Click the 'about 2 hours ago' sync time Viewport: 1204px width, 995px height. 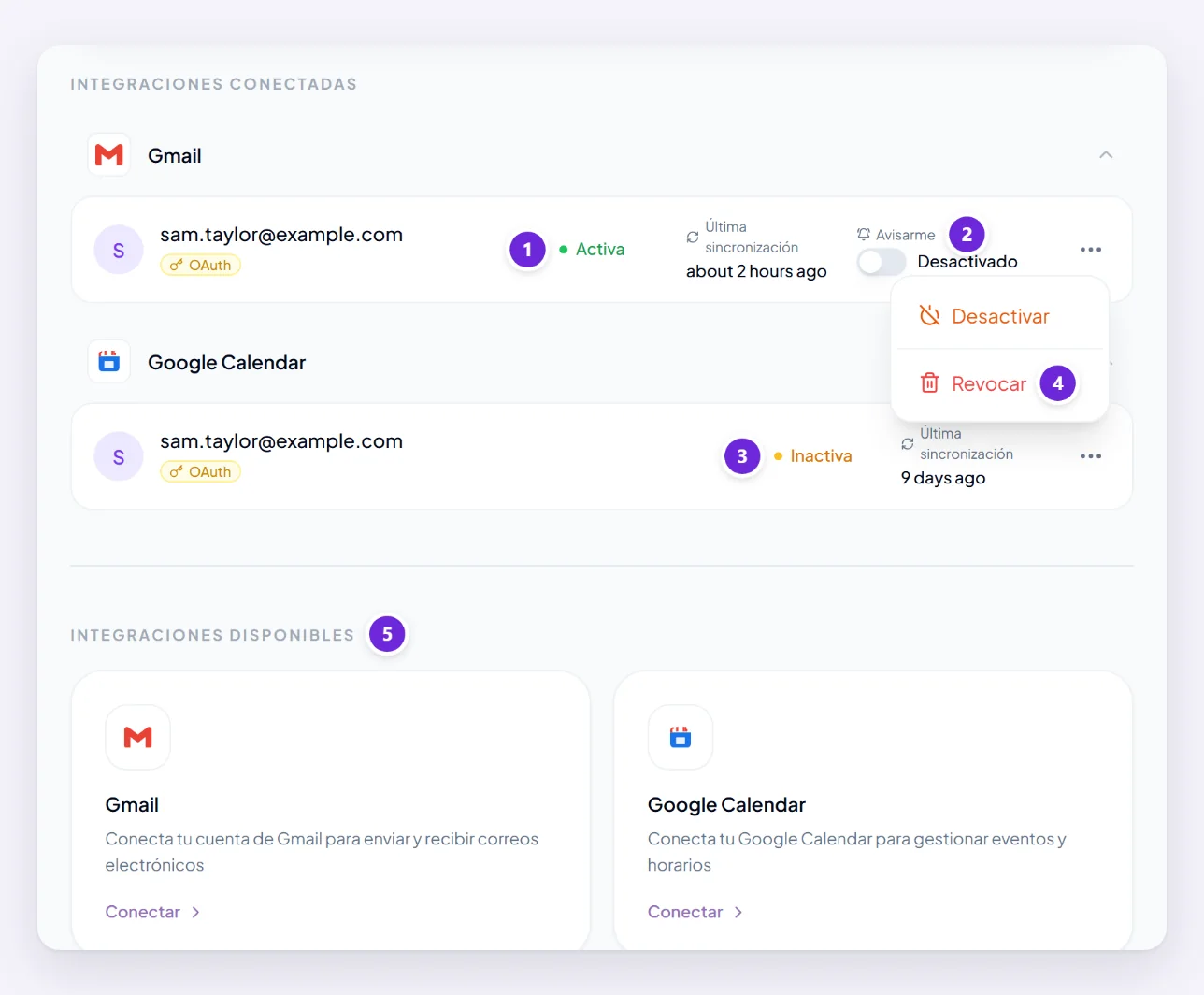[x=756, y=271]
